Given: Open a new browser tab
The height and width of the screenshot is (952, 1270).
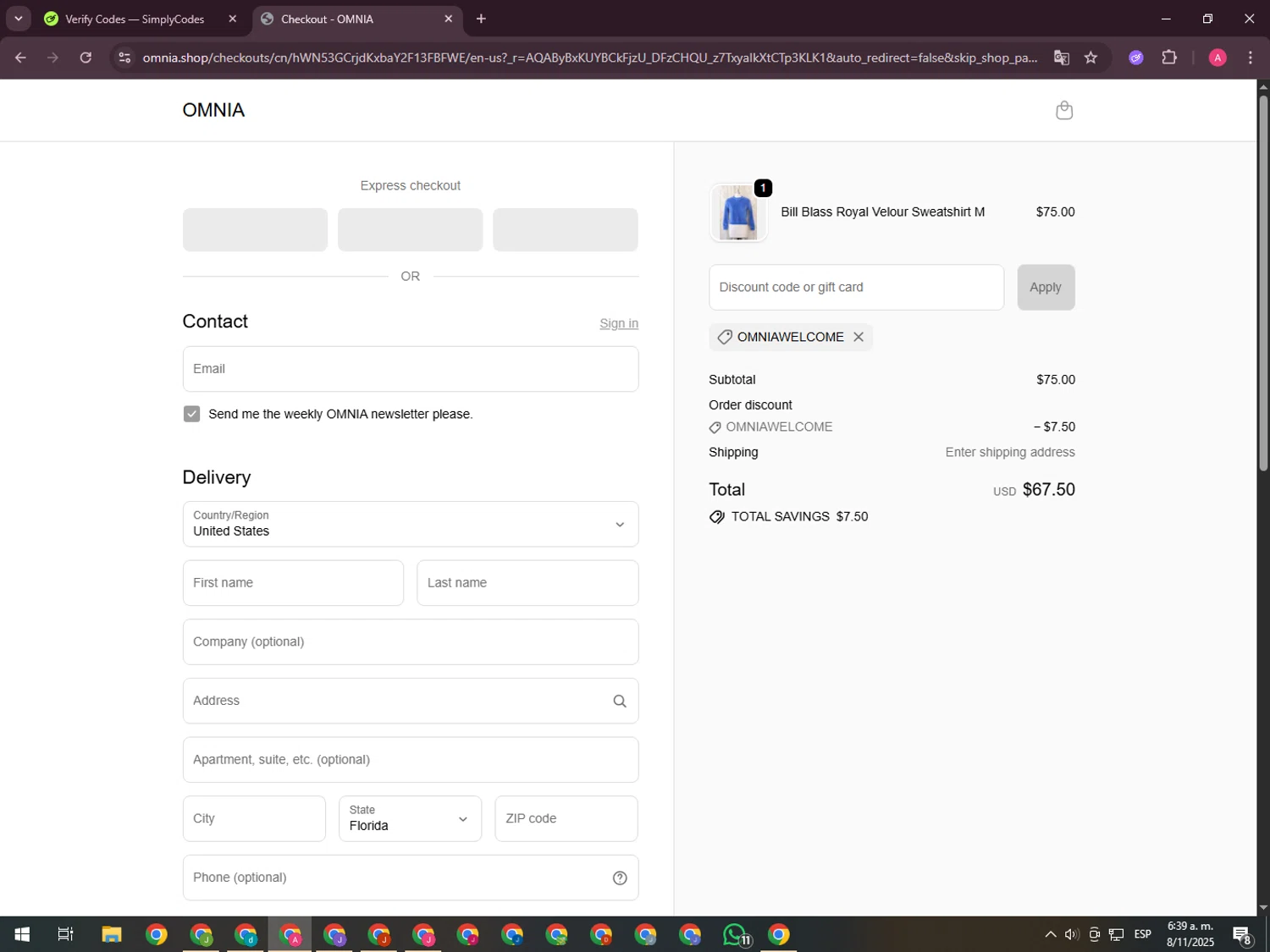Looking at the screenshot, I should 481,19.
